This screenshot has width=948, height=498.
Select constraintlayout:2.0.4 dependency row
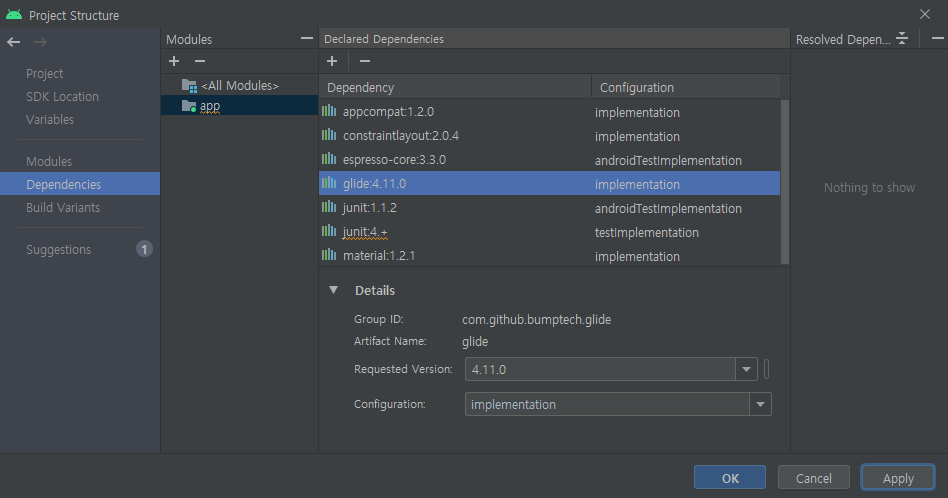coord(549,135)
